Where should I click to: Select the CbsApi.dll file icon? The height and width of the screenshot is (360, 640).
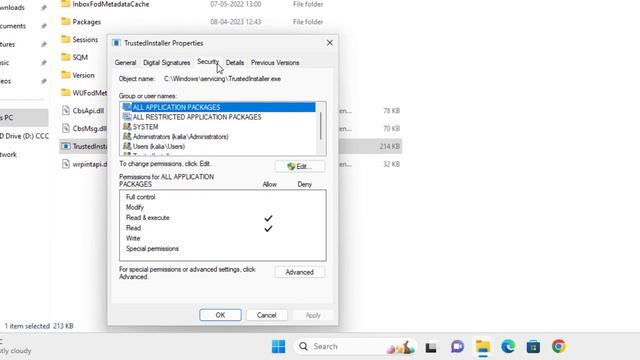click(66, 110)
